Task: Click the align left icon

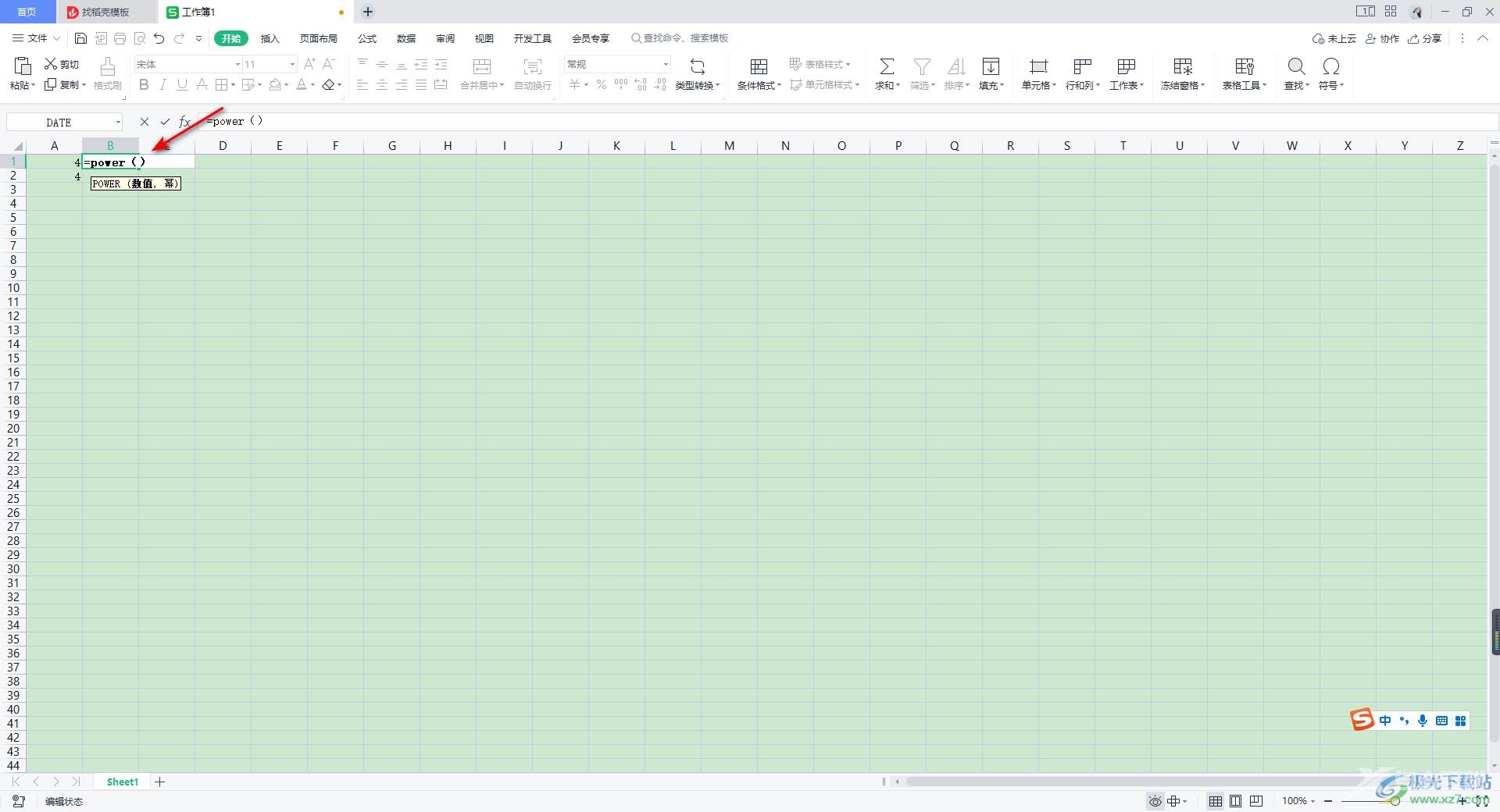Action: 362,84
